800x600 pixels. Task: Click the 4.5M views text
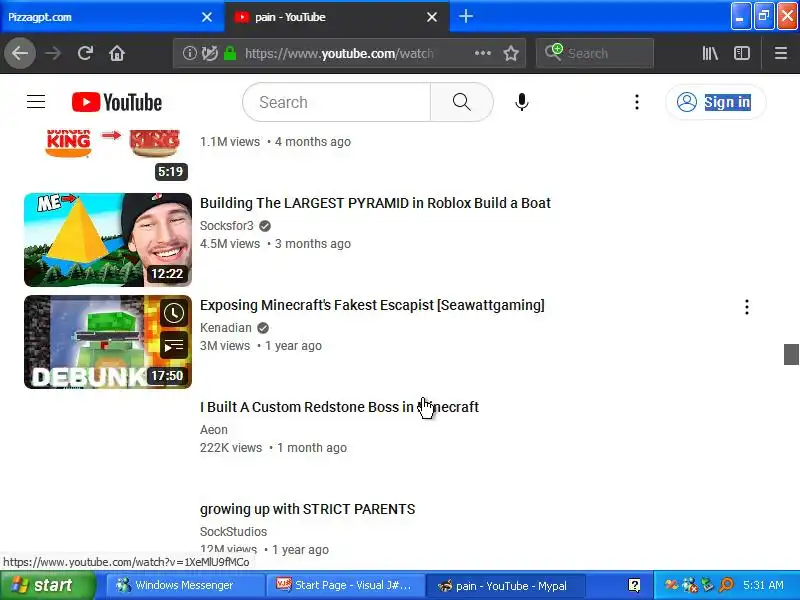(x=230, y=244)
